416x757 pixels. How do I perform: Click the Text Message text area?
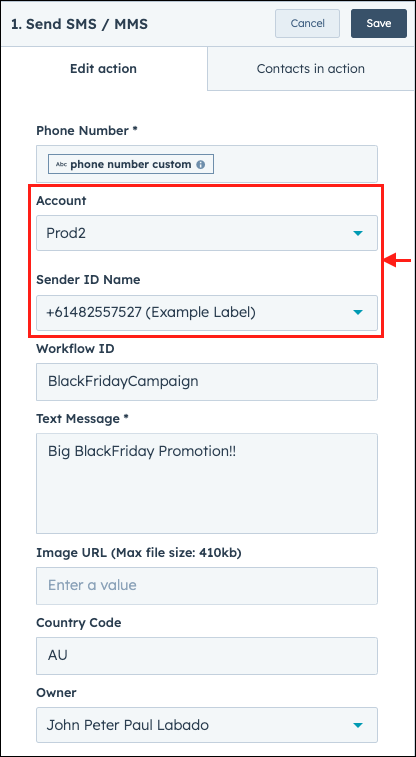pyautogui.click(x=207, y=483)
